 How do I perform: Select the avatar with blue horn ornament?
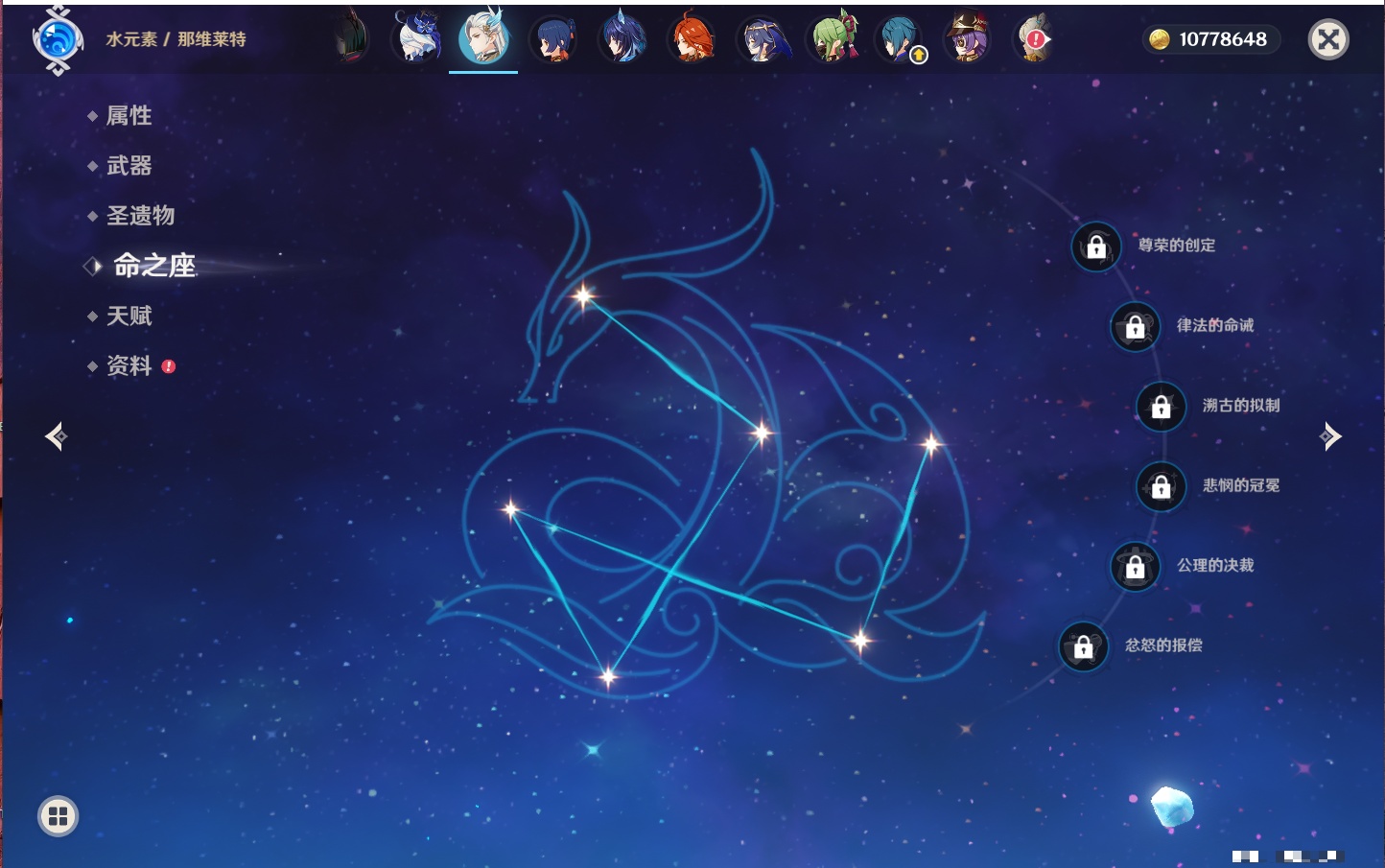click(x=622, y=39)
